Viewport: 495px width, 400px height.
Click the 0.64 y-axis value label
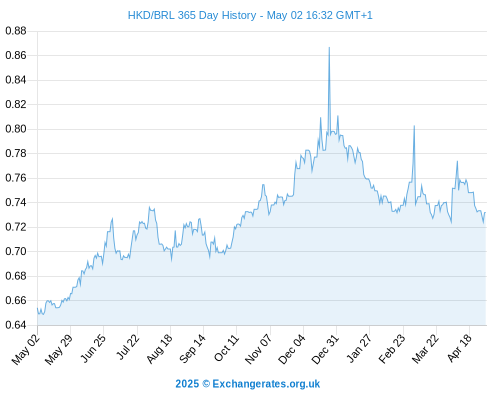(16, 325)
